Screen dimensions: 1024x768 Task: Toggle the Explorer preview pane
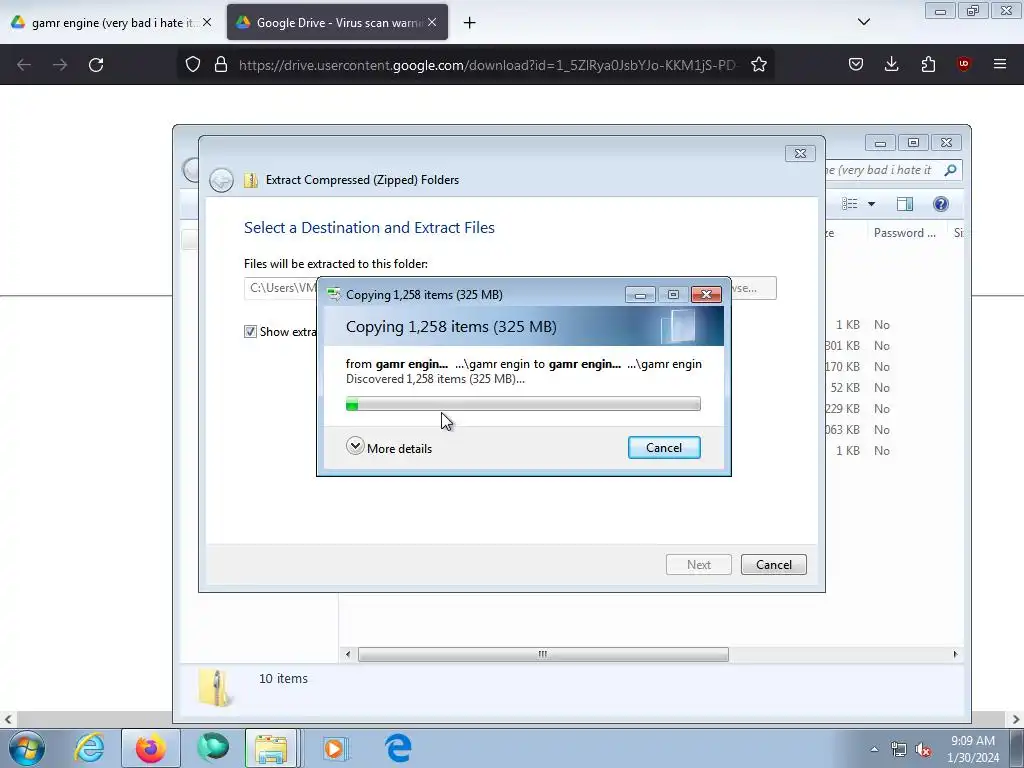pos(904,204)
